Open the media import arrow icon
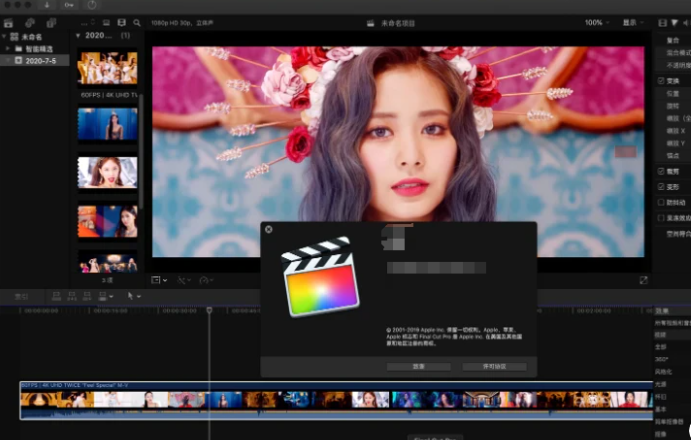The image size is (691, 440). coord(47,5)
